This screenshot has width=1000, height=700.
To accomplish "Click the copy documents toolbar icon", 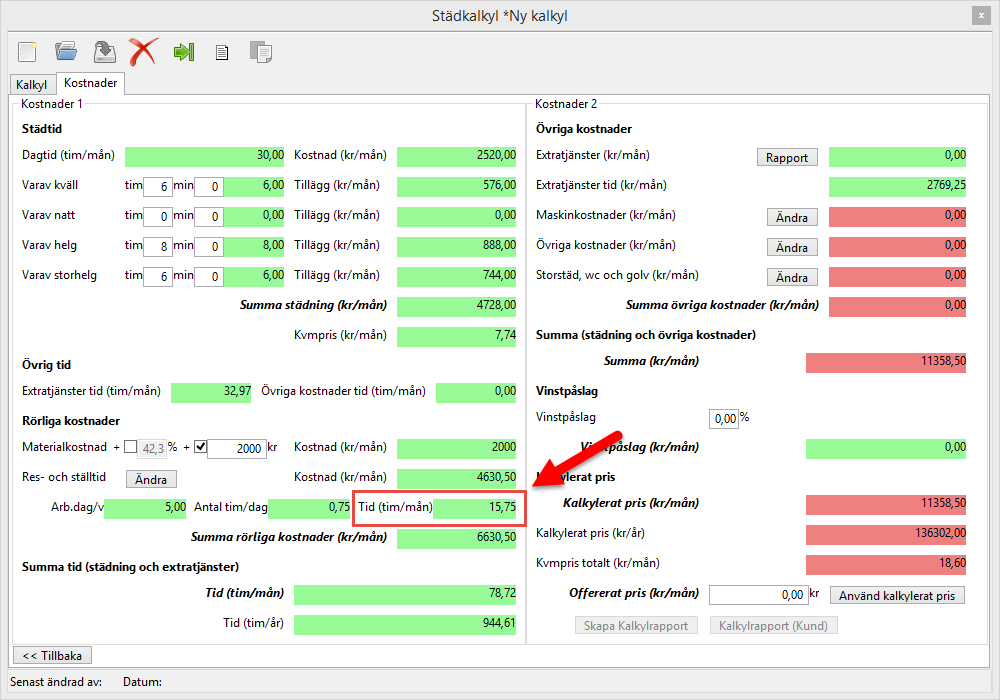I will (260, 52).
